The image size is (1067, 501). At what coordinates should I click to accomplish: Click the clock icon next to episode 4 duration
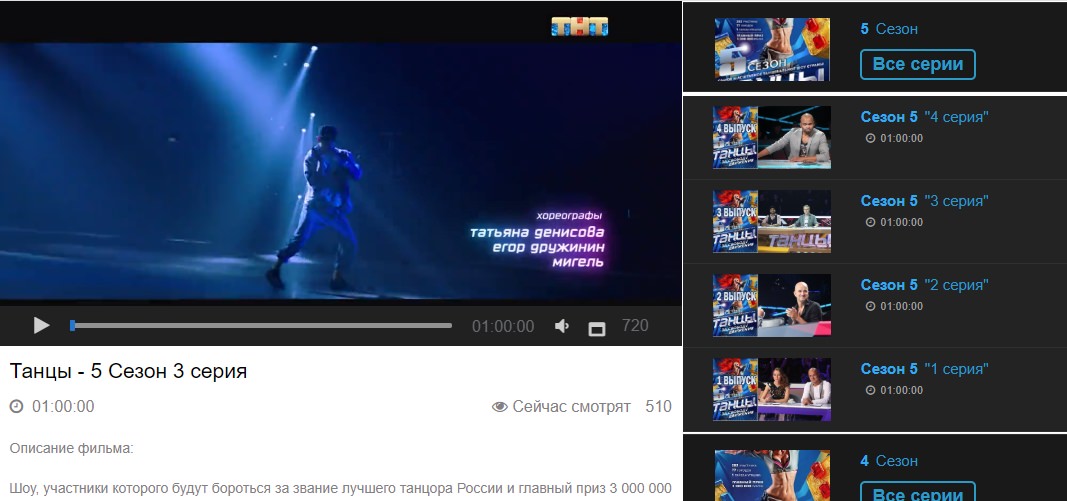(870, 138)
